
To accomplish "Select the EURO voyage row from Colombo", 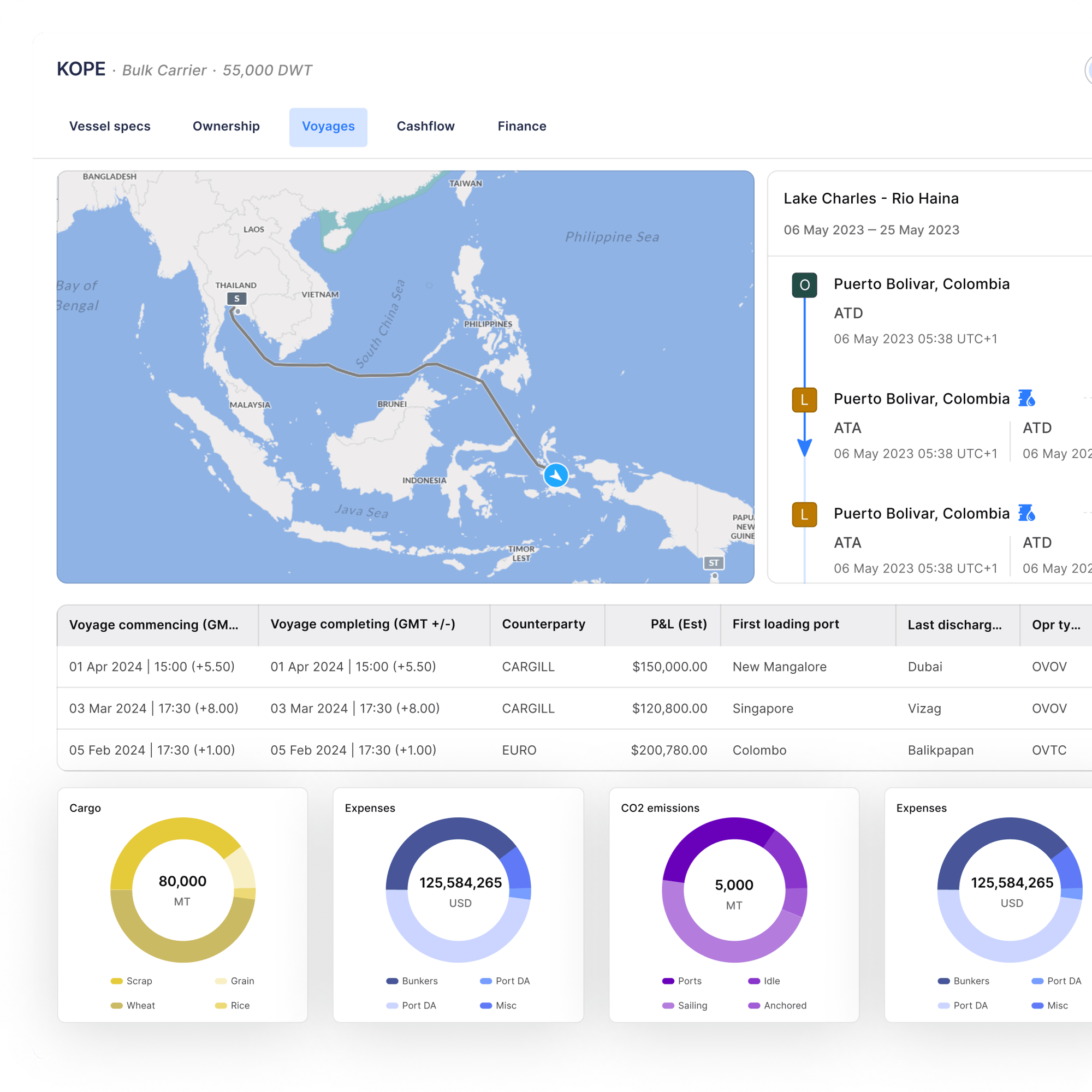I will tap(574, 751).
